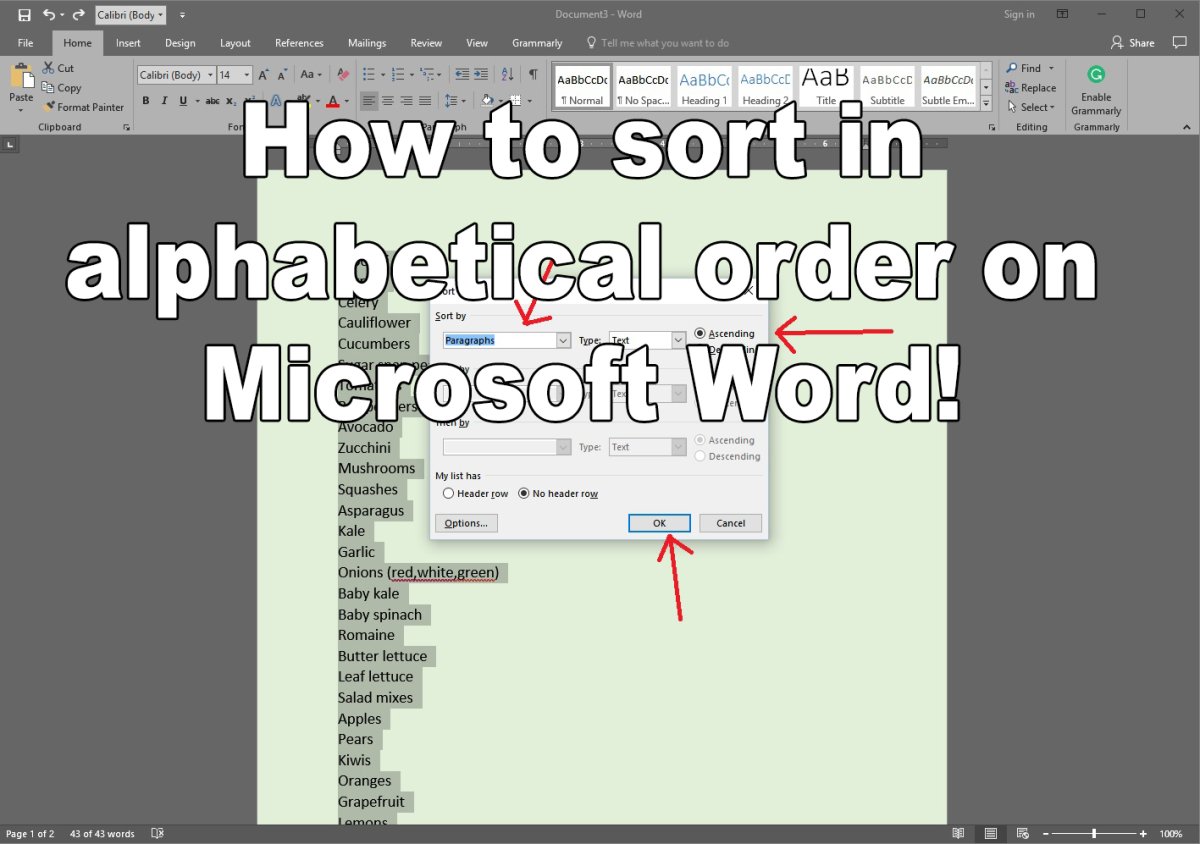The width and height of the screenshot is (1200, 844).
Task: Cut the selected text
Action: (x=58, y=68)
